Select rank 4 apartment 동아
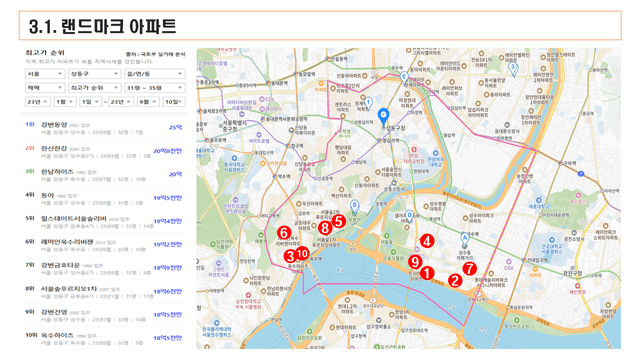Screen dimensions: 640x360 (104, 198)
